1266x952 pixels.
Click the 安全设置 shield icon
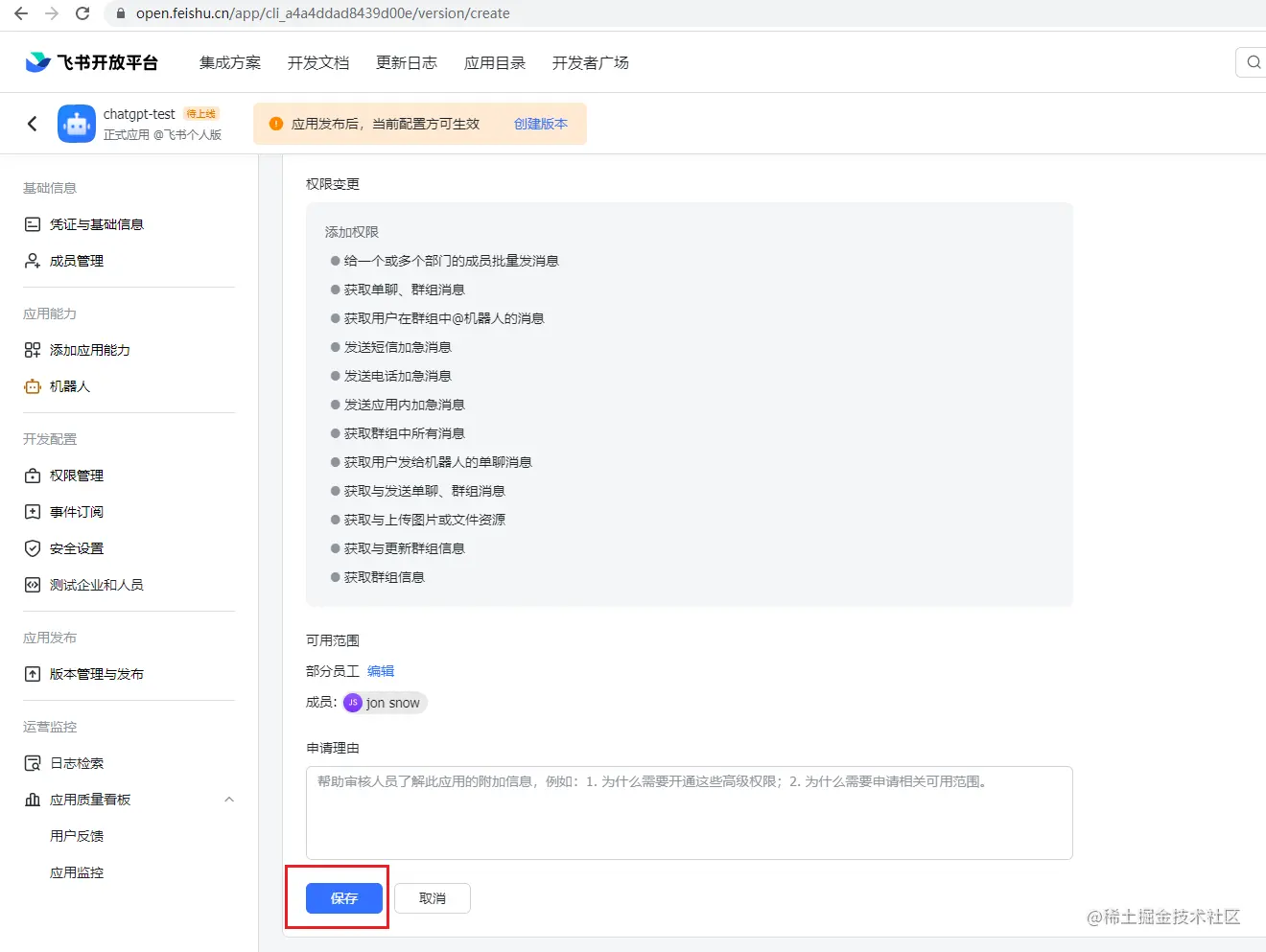tap(33, 548)
